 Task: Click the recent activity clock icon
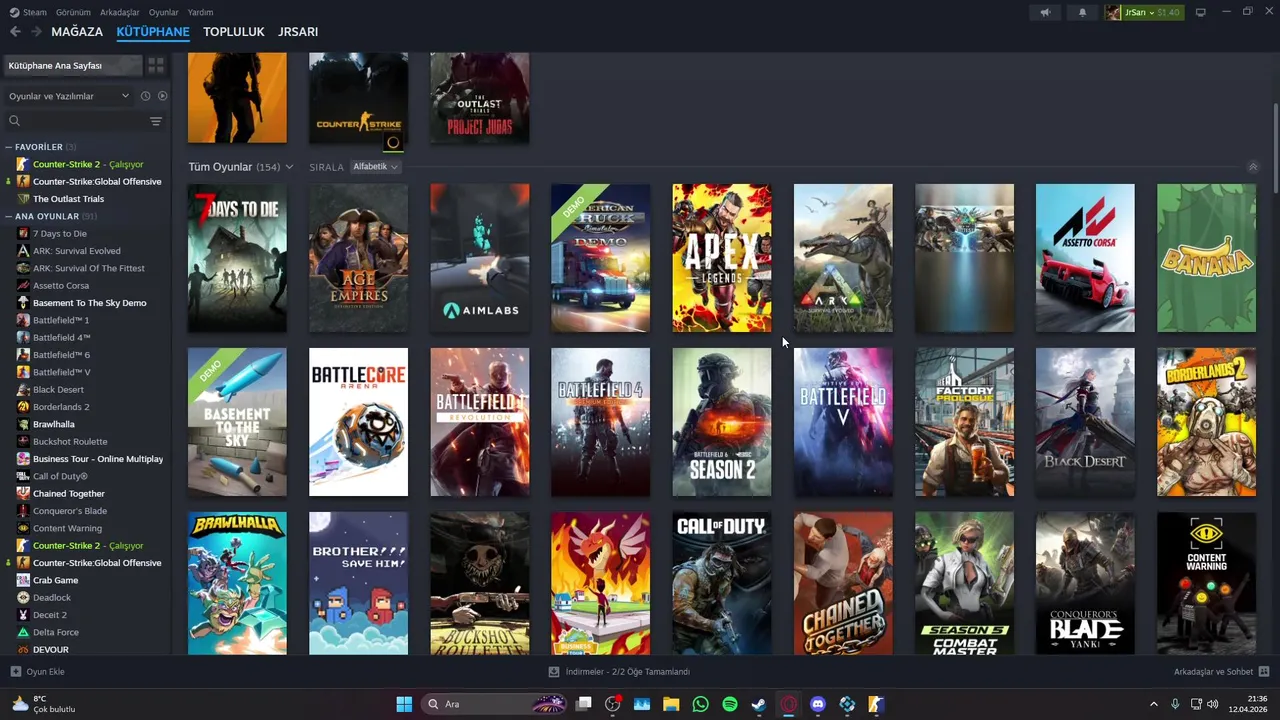145,96
